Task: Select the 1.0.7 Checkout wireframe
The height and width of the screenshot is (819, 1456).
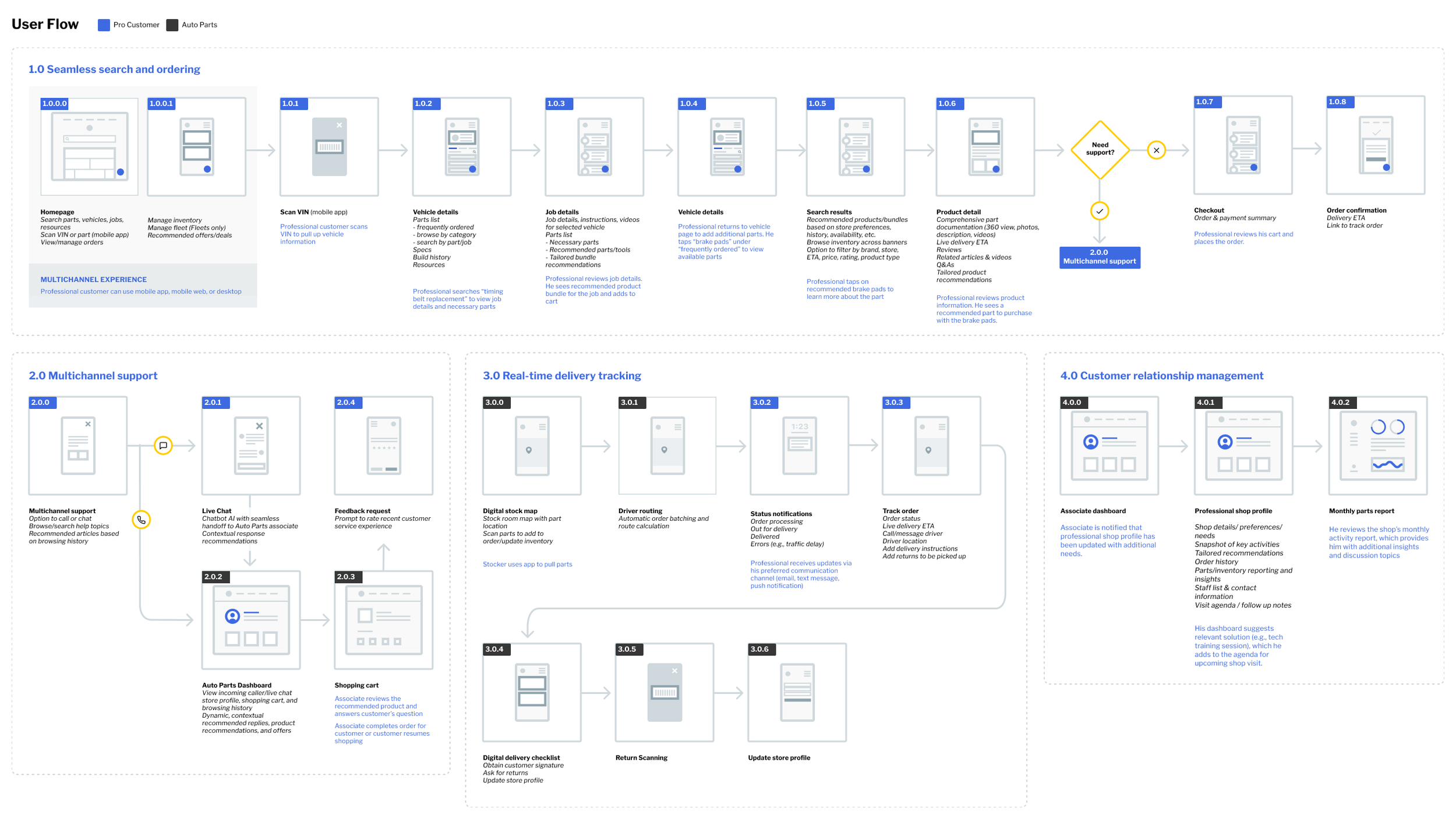Action: [x=1243, y=145]
